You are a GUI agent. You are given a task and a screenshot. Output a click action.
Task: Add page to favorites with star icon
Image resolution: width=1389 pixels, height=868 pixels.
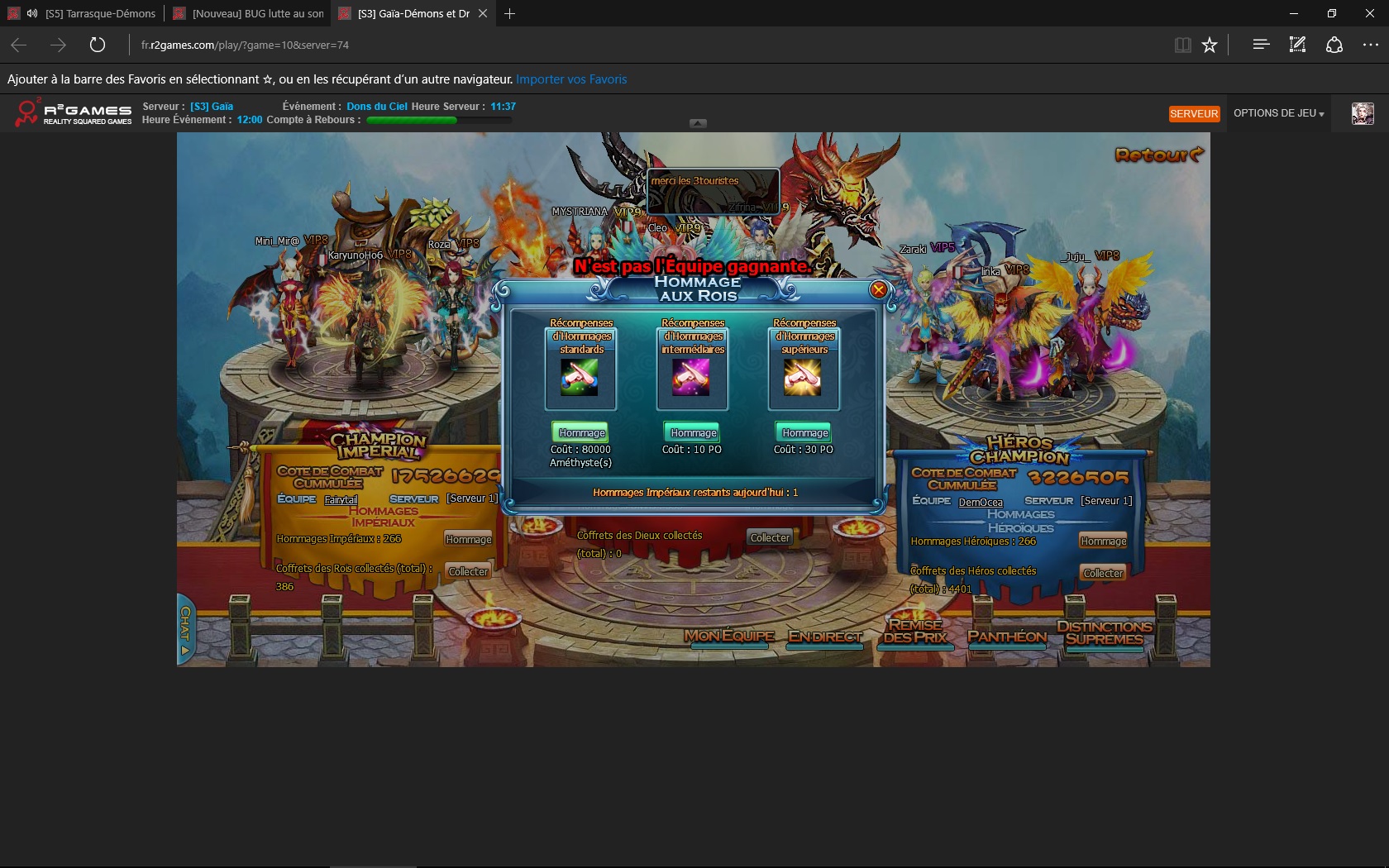point(1210,45)
